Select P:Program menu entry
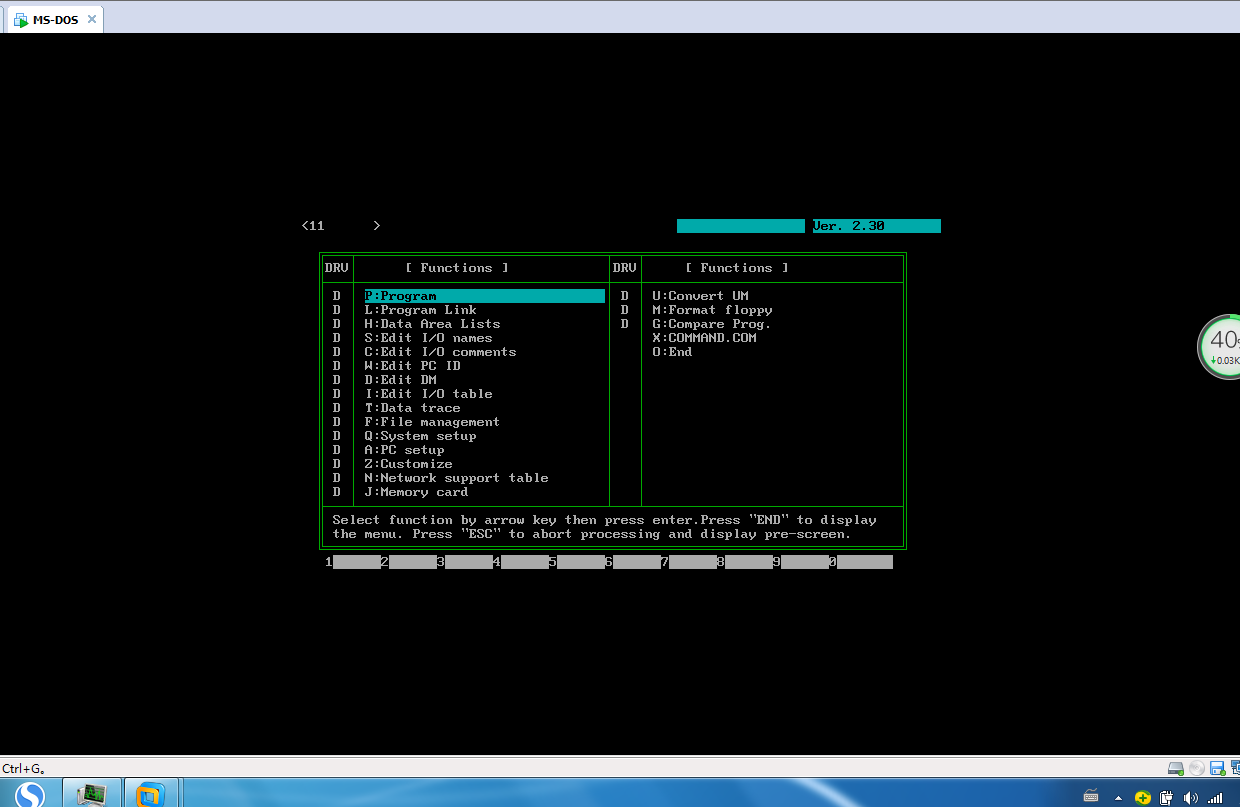The height and width of the screenshot is (807, 1240). [x=400, y=296]
